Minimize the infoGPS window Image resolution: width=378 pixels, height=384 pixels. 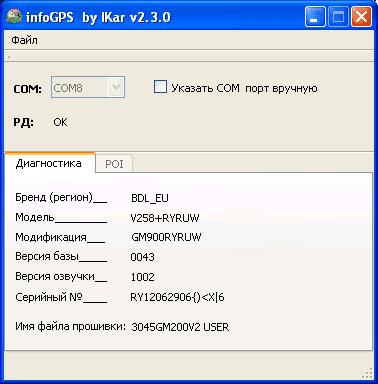point(315,17)
